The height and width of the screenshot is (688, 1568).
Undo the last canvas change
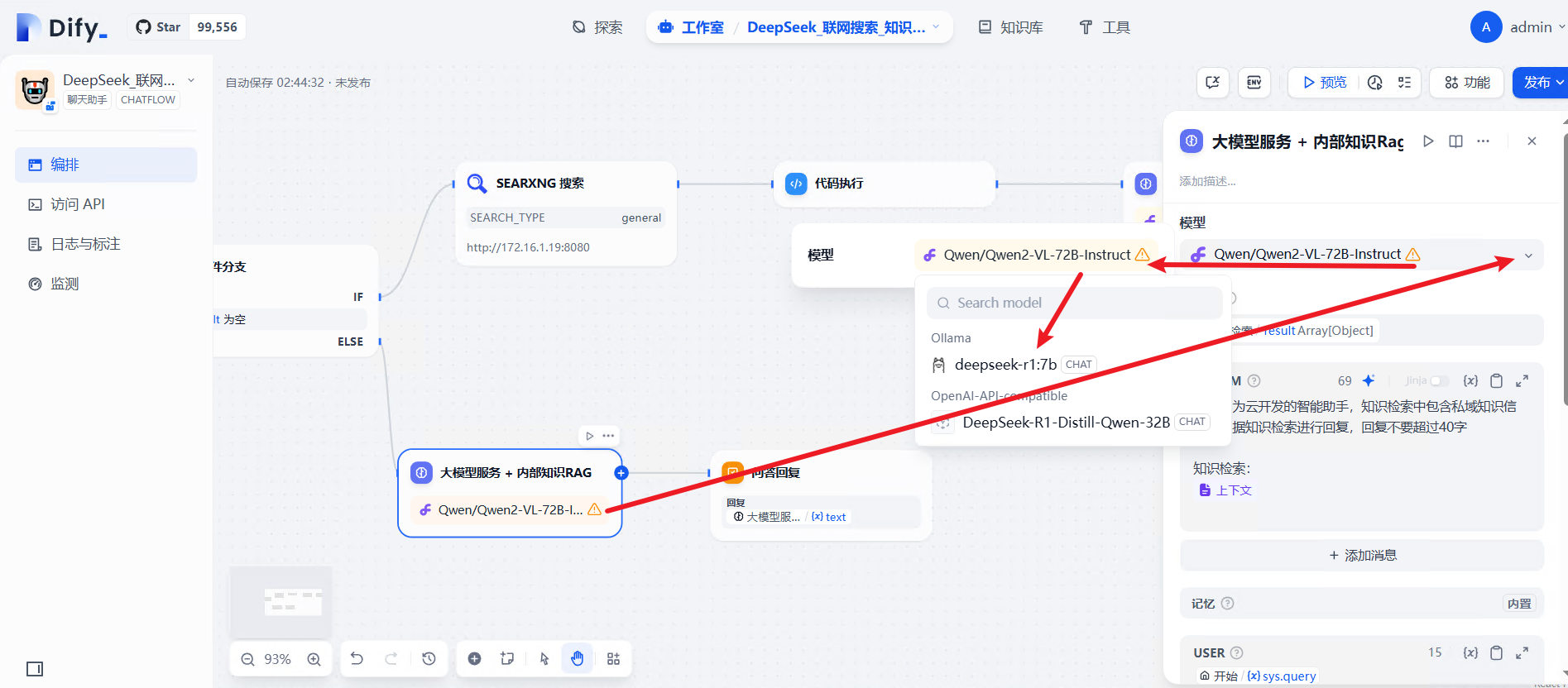point(357,658)
